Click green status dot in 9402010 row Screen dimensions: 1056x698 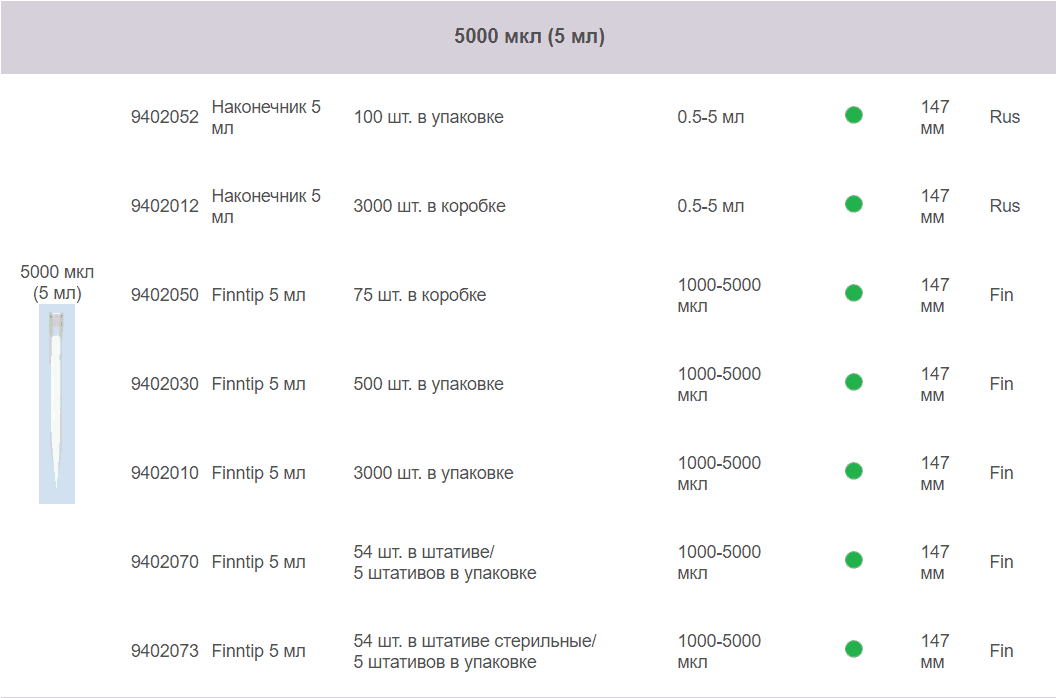coord(853,471)
